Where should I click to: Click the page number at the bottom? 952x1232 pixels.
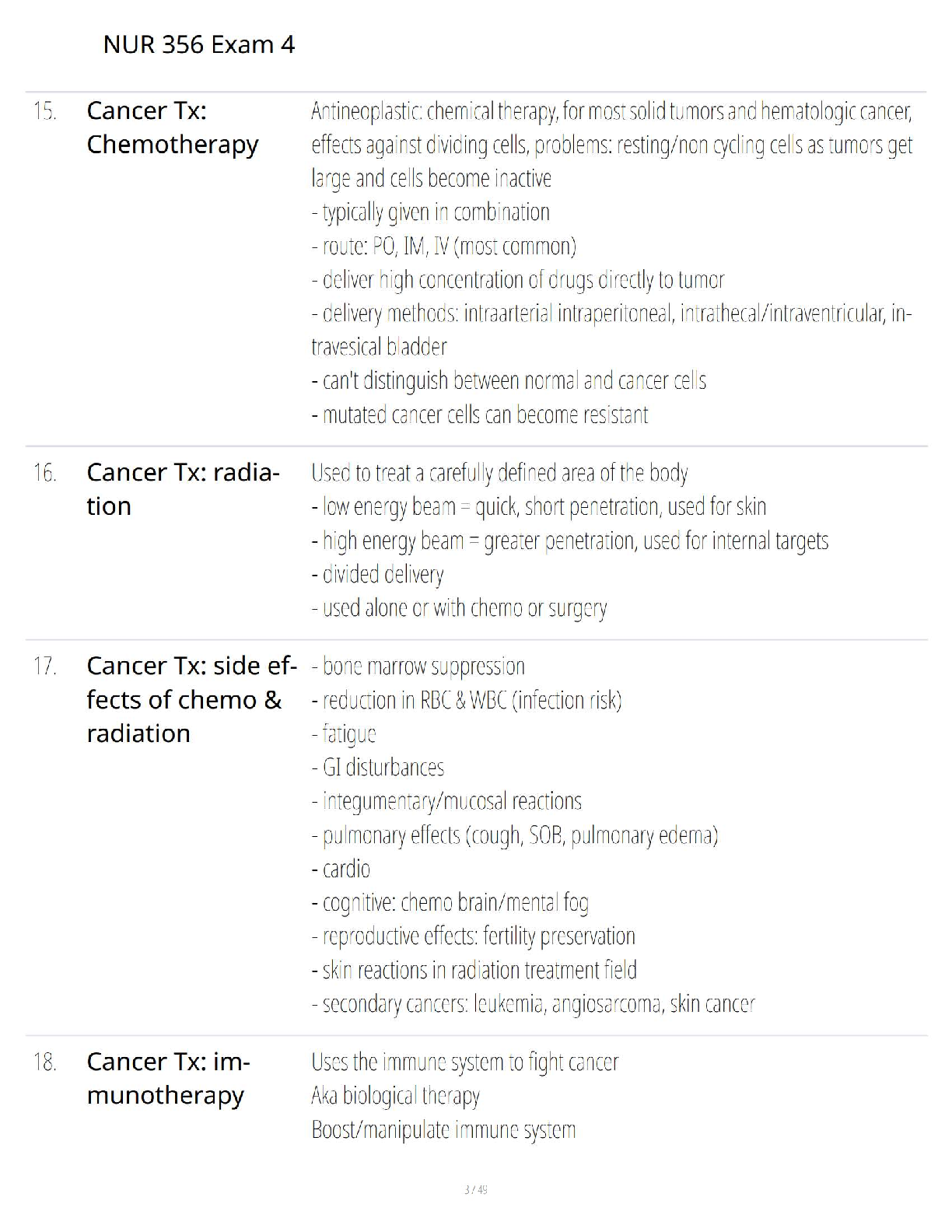475,1189
